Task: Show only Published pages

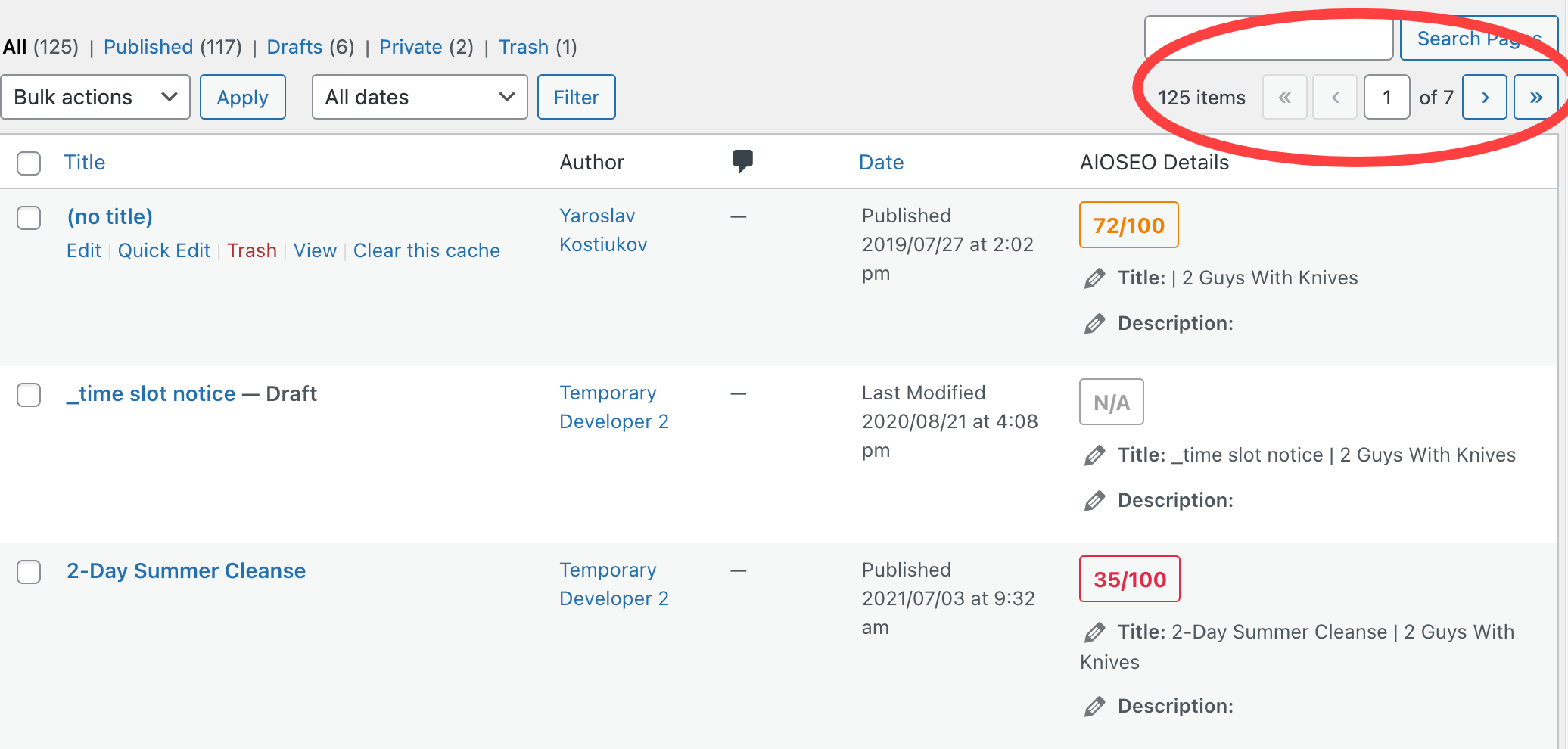Action: [148, 47]
